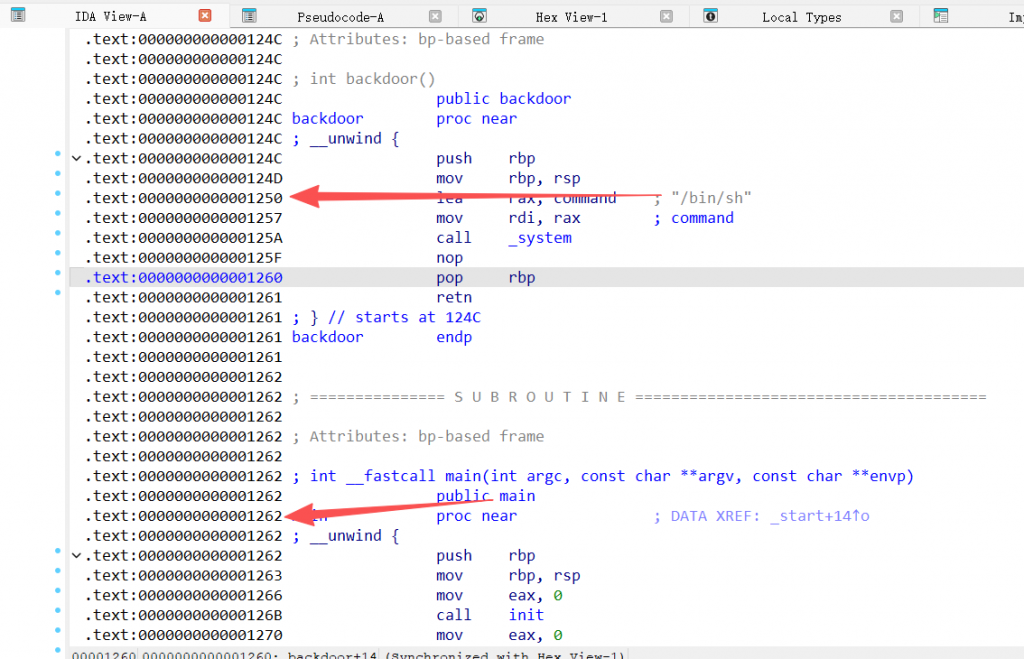Click the Local Types tab icon
This screenshot has height=659, width=1024.
tap(710, 16)
